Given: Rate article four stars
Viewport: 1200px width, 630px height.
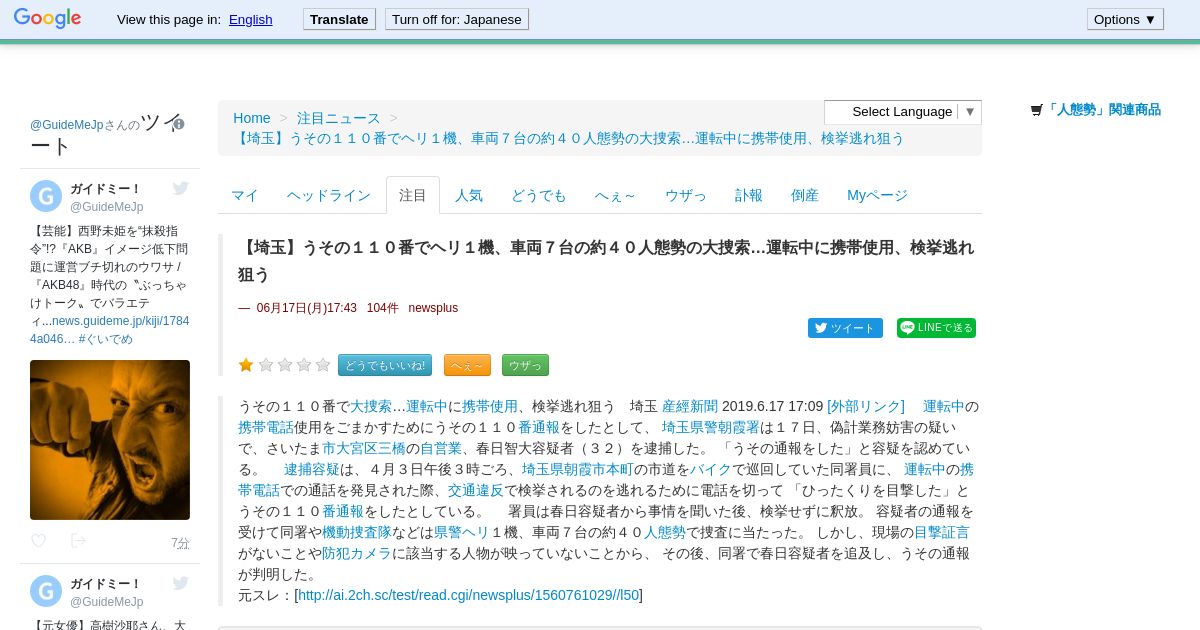Looking at the screenshot, I should point(304,365).
